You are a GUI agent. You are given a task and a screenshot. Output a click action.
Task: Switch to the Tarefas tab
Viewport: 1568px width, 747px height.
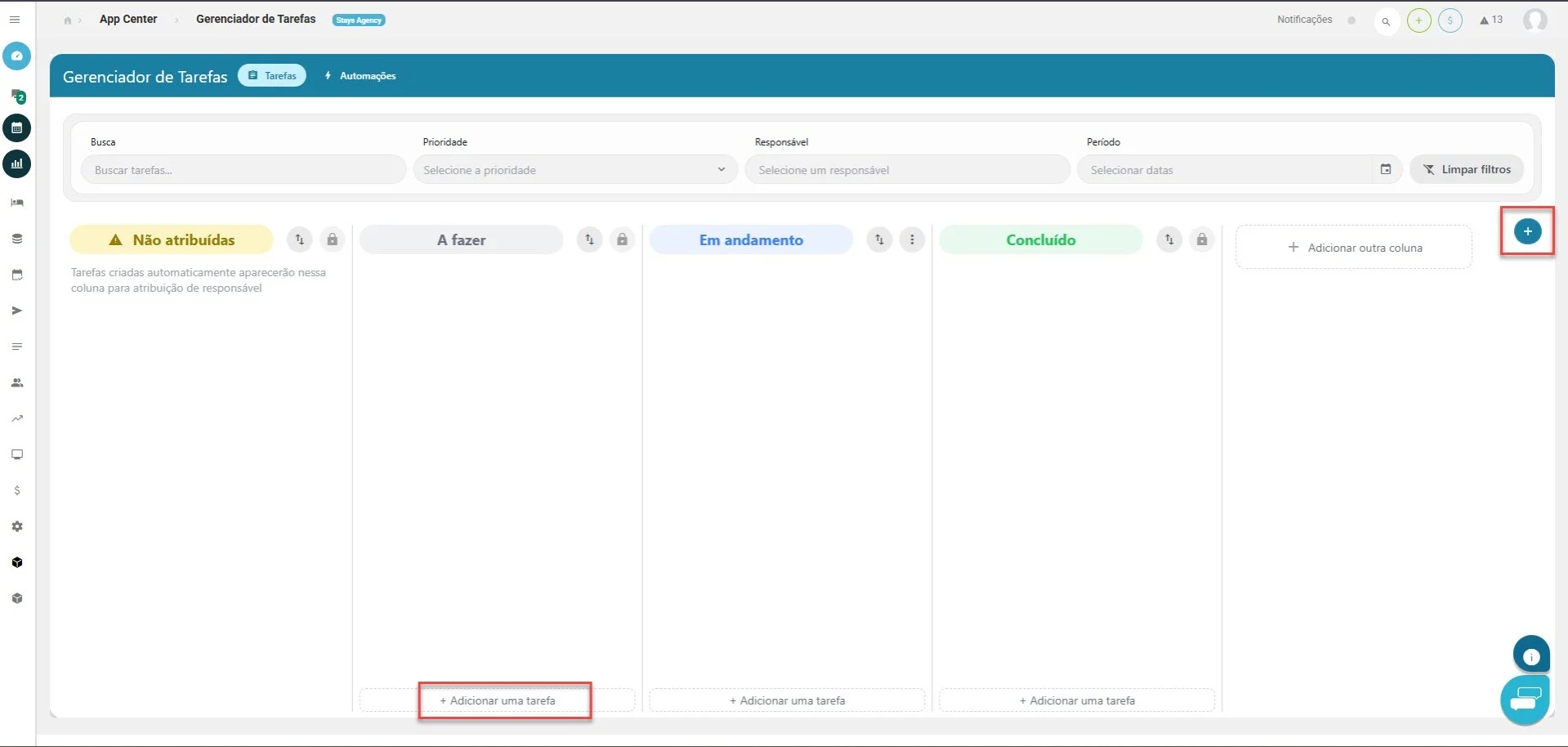coord(272,75)
